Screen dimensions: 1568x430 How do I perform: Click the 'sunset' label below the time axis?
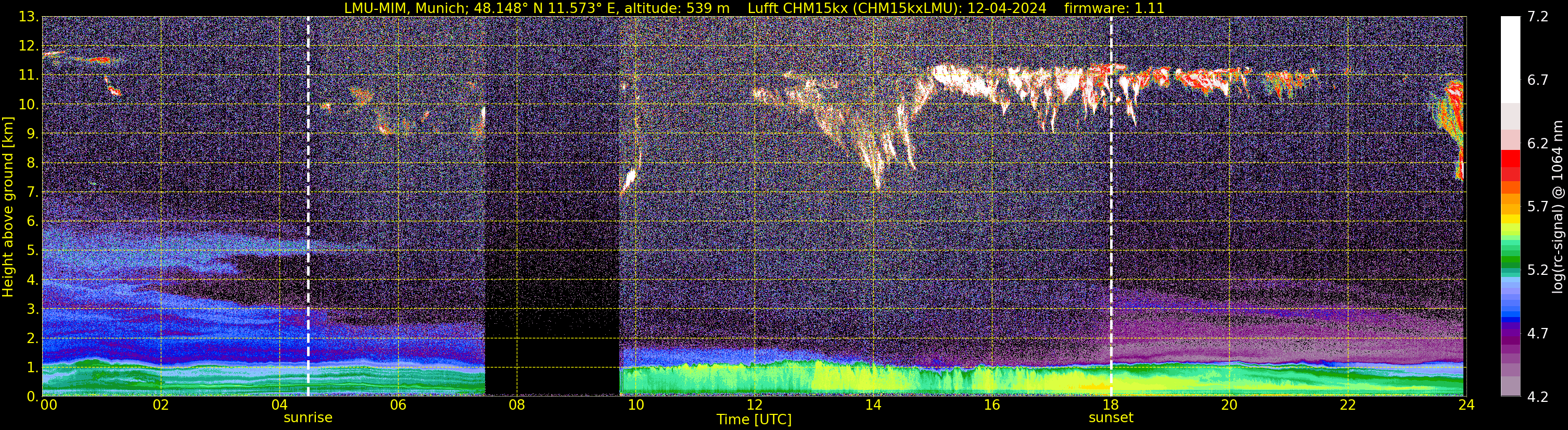(x=1111, y=418)
